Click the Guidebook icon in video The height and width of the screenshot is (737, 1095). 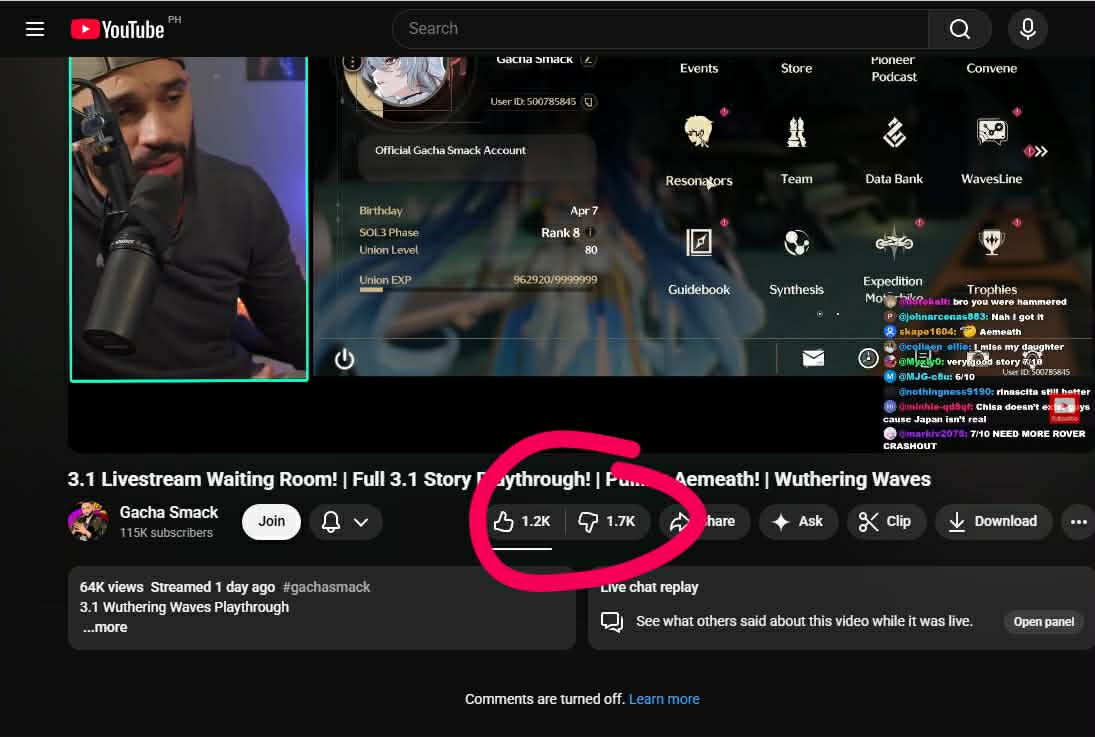click(x=698, y=242)
